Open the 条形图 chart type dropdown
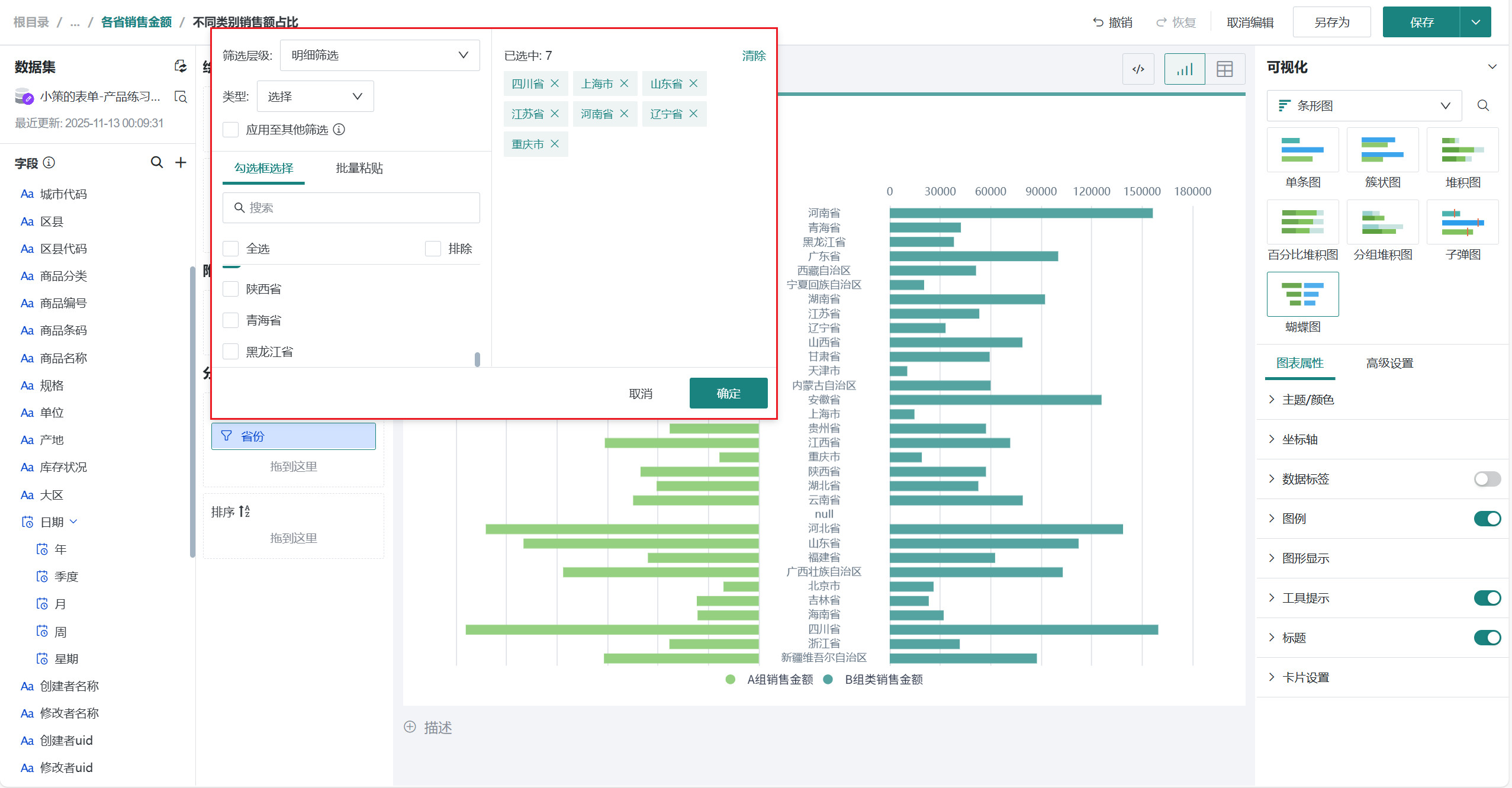 pos(1364,105)
